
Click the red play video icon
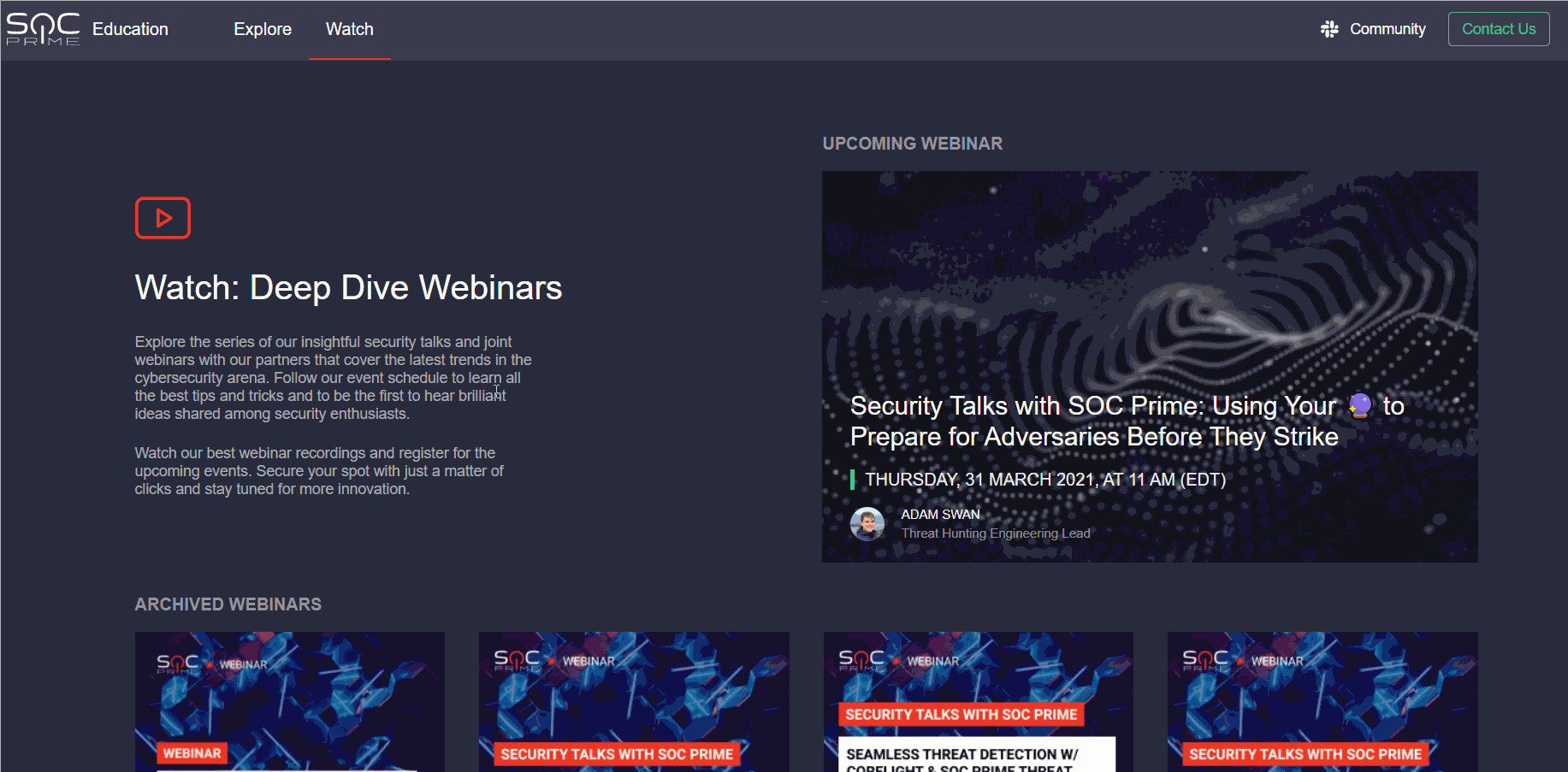[x=163, y=218]
